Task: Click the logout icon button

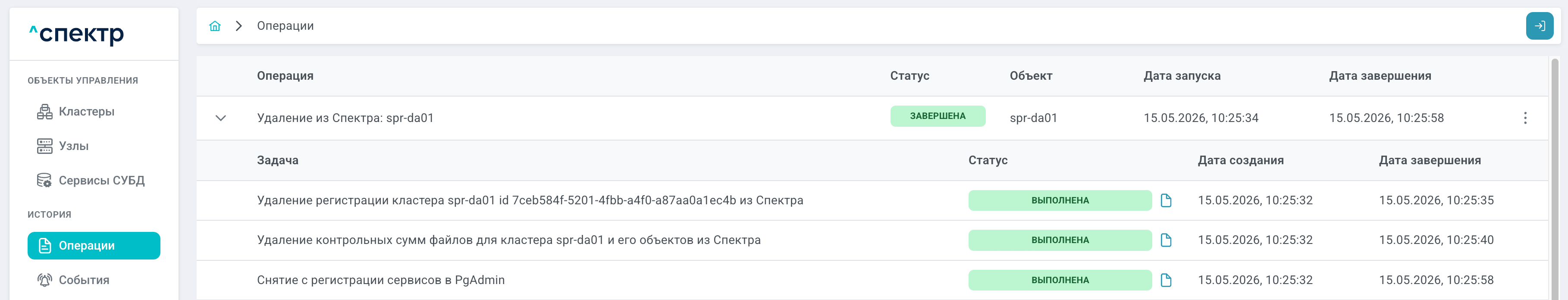Action: tap(1540, 26)
